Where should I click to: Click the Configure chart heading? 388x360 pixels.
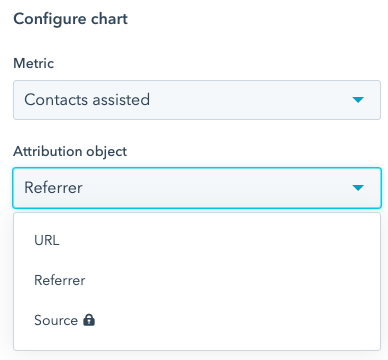click(x=70, y=19)
